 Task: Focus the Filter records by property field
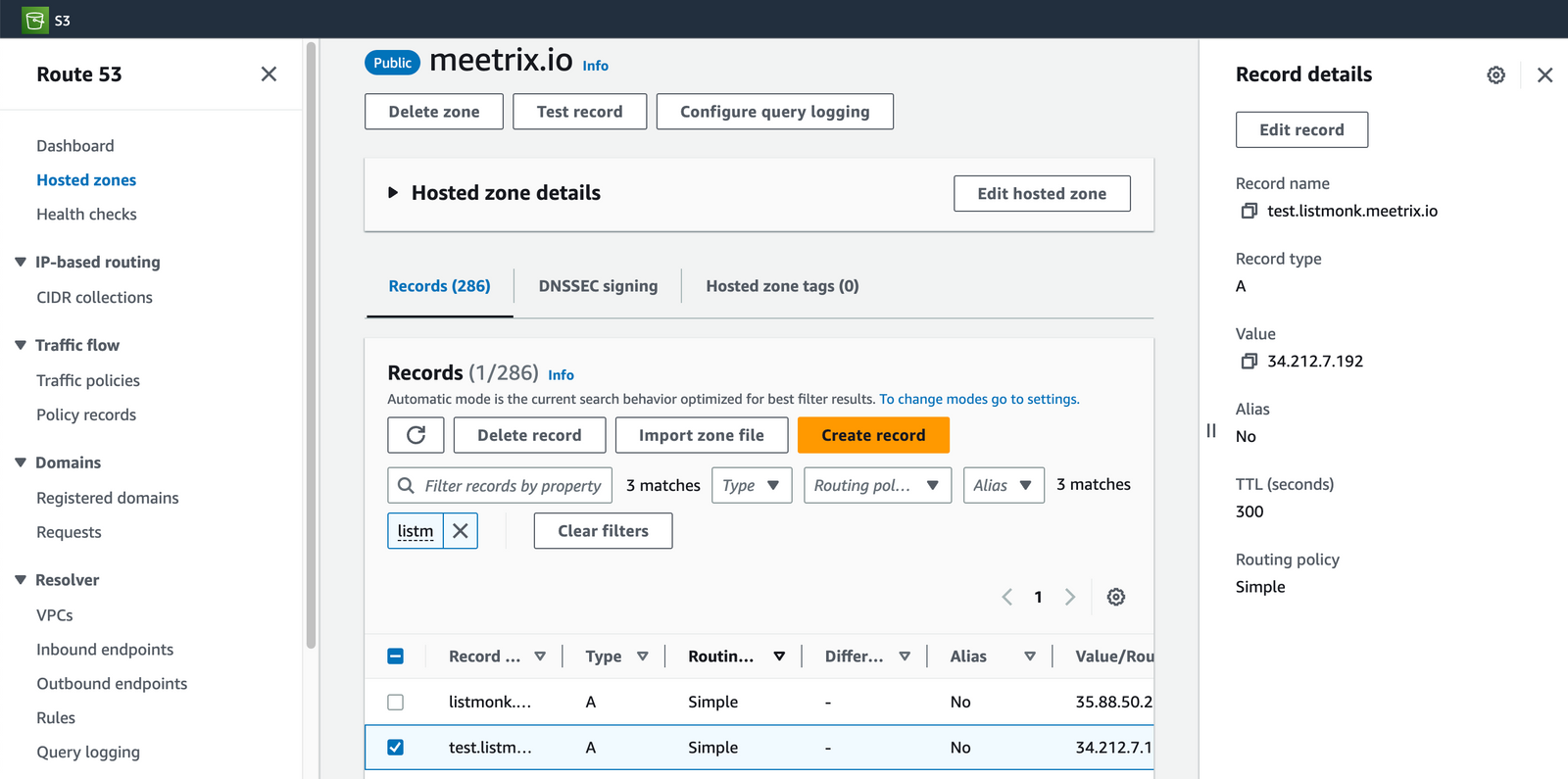tap(500, 485)
